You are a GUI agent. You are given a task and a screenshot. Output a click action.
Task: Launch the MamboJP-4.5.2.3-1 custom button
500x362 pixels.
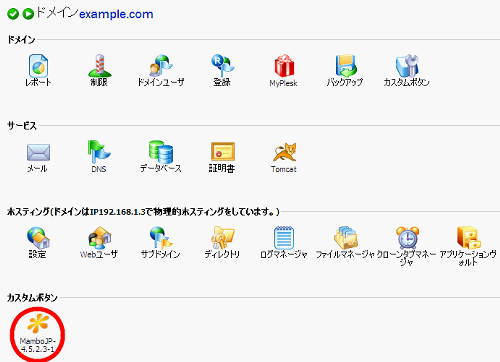point(38,333)
